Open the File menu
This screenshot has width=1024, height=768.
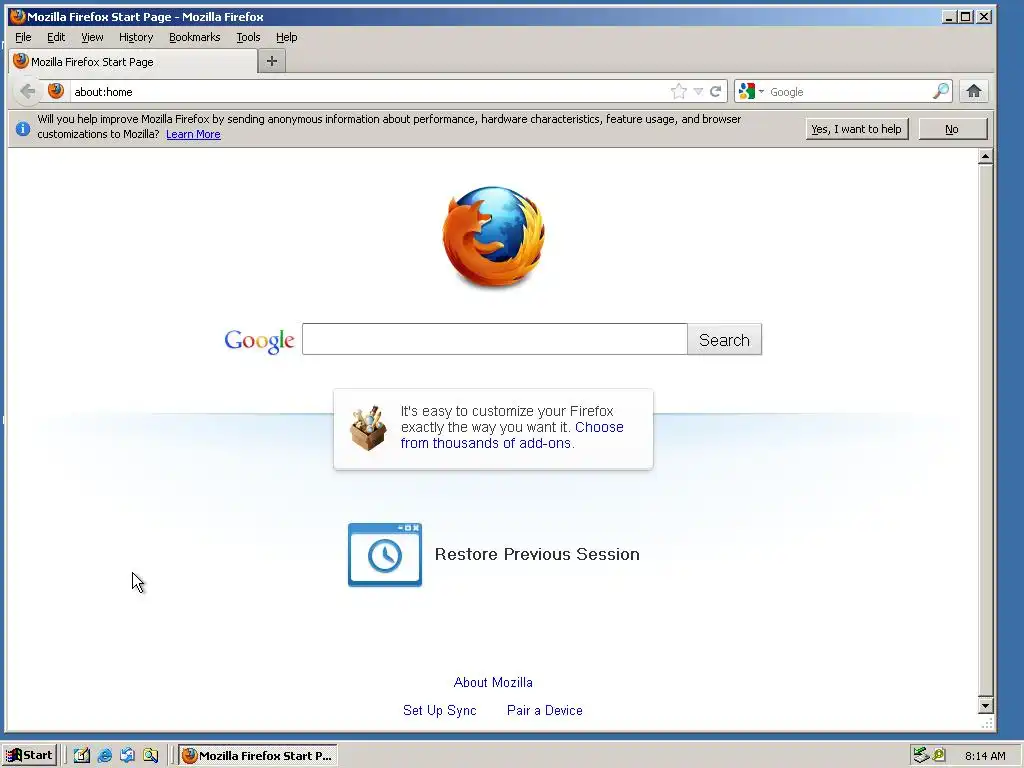(x=23, y=37)
